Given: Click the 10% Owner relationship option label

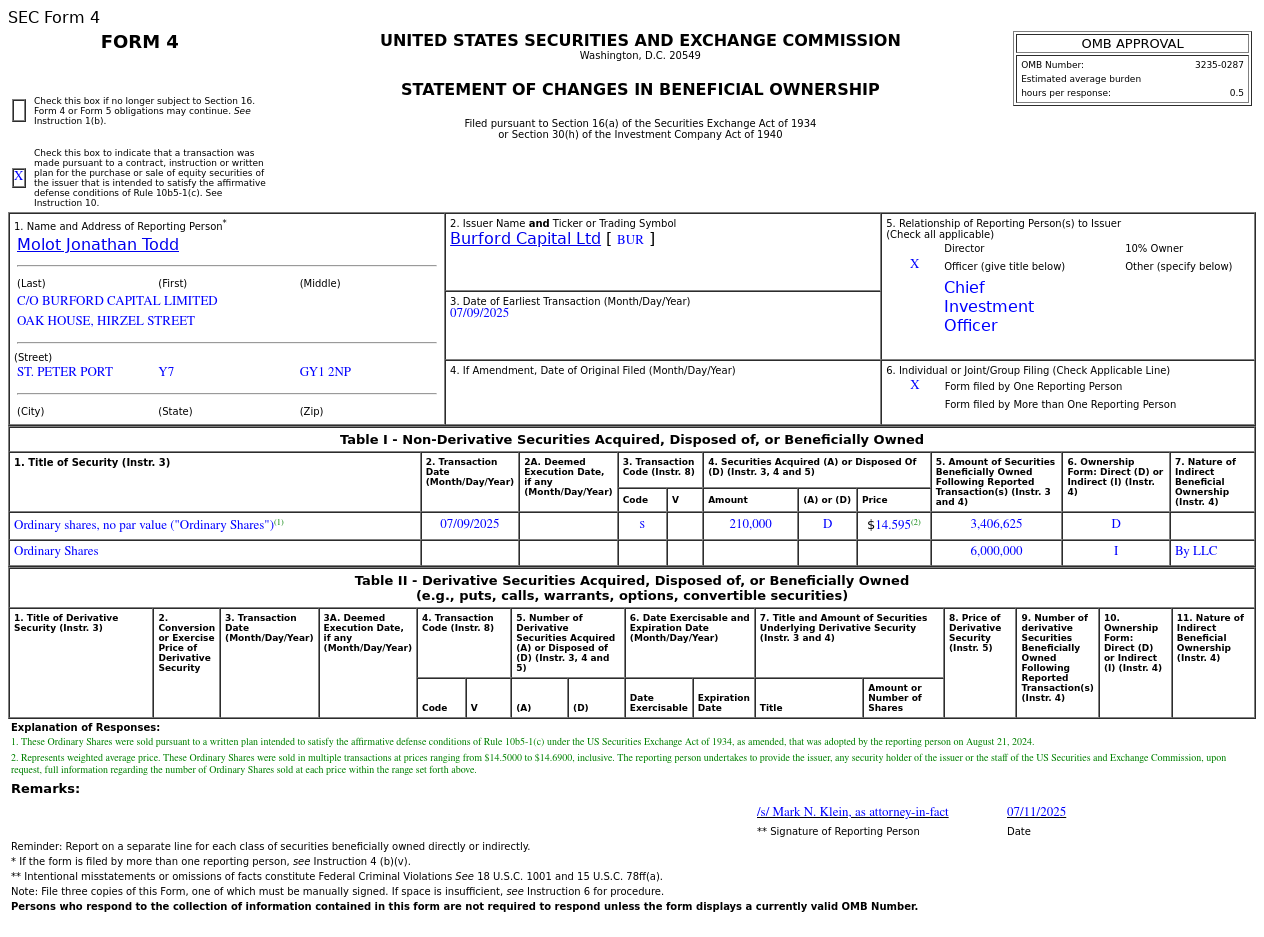Looking at the screenshot, I should [x=1154, y=249].
